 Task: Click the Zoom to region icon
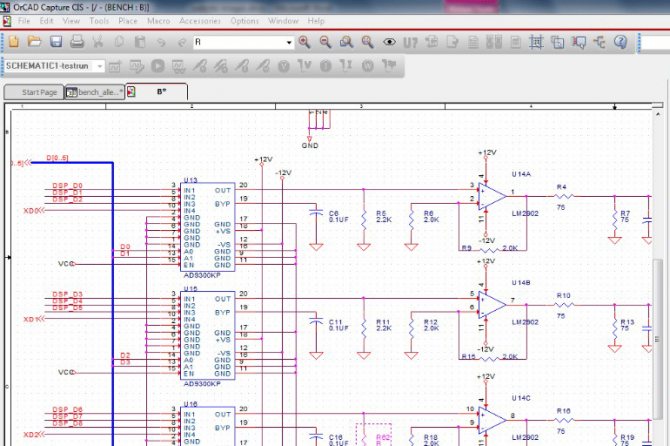(x=346, y=42)
